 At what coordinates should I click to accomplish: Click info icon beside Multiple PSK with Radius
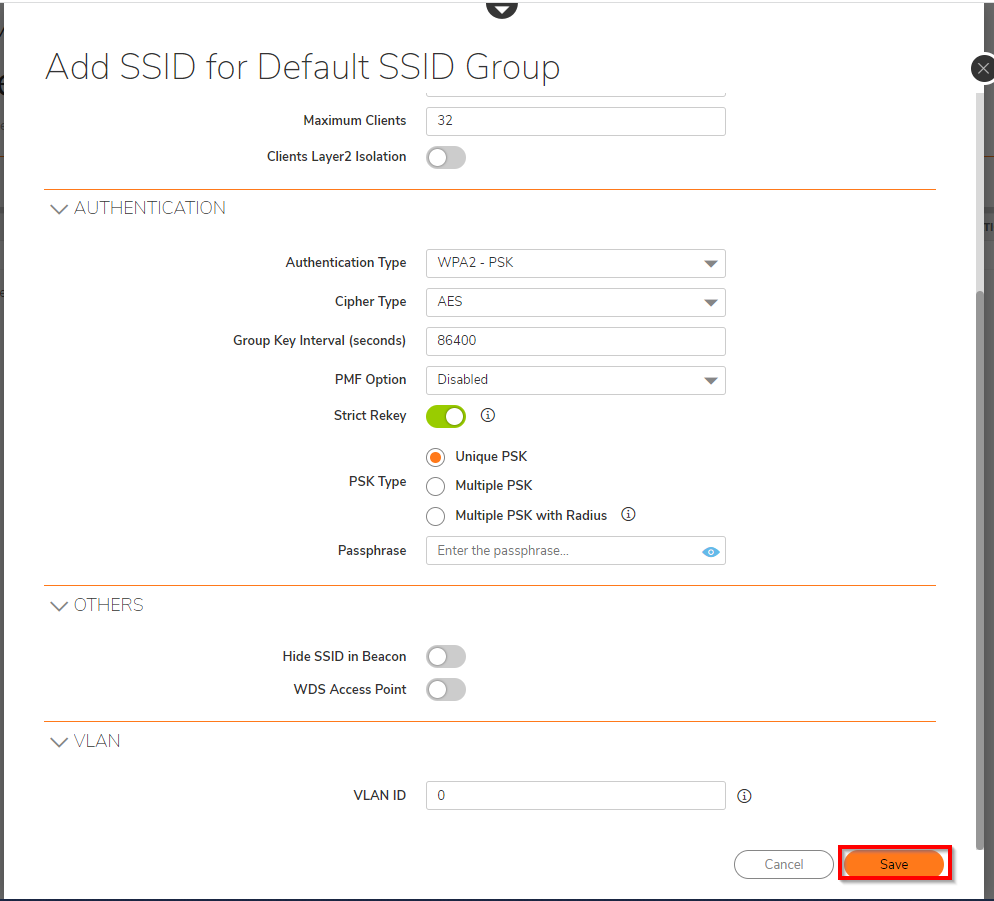628,515
